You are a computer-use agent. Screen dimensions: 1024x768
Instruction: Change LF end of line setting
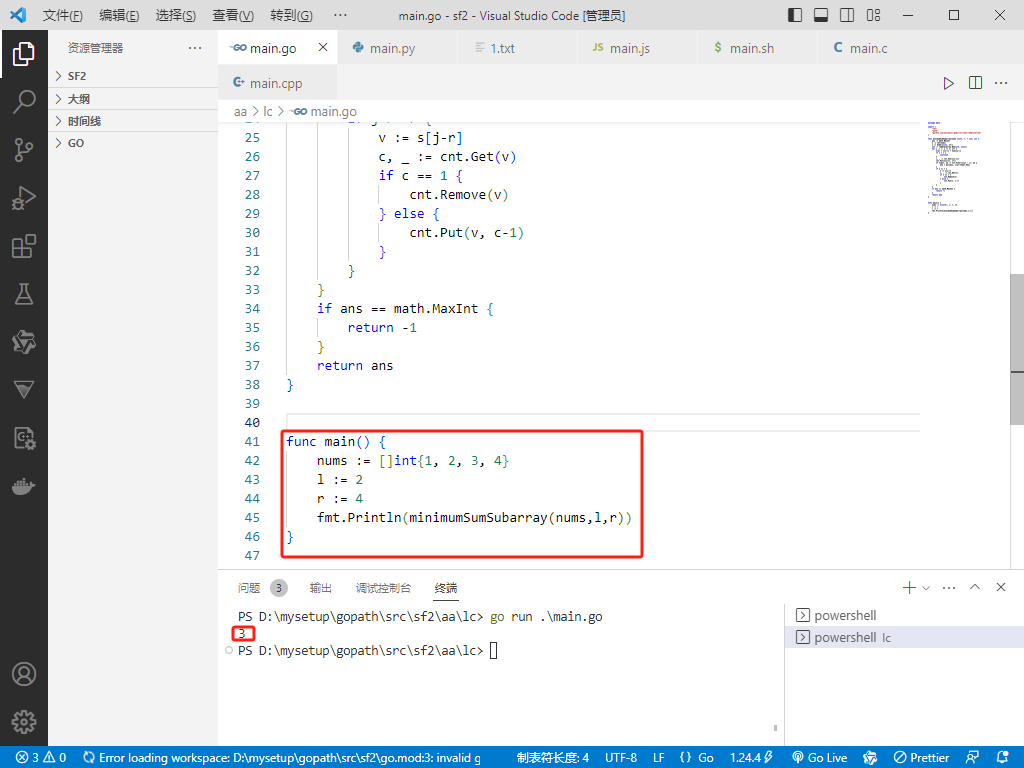(x=659, y=758)
